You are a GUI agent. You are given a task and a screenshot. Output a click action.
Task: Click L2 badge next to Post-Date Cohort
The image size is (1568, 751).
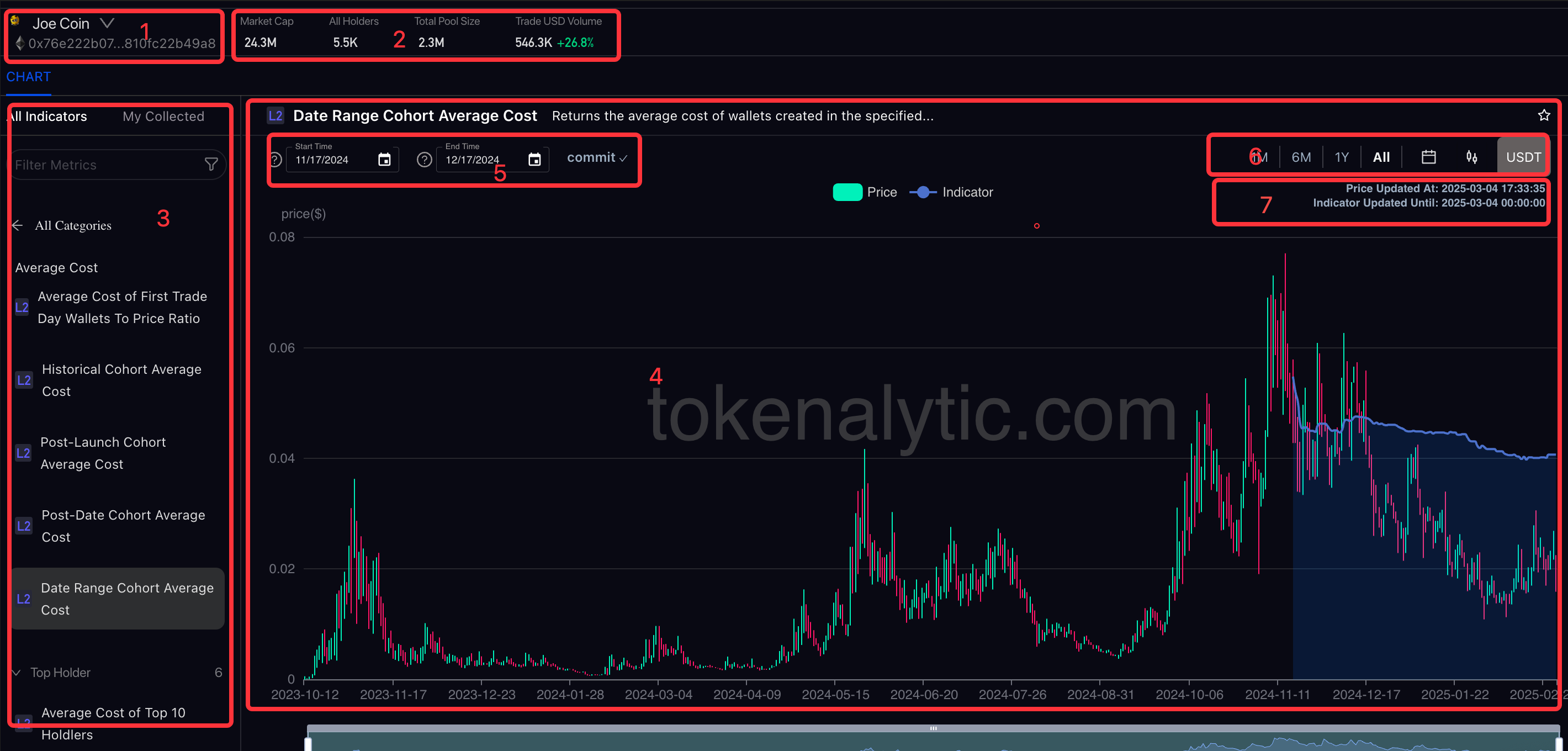(24, 526)
